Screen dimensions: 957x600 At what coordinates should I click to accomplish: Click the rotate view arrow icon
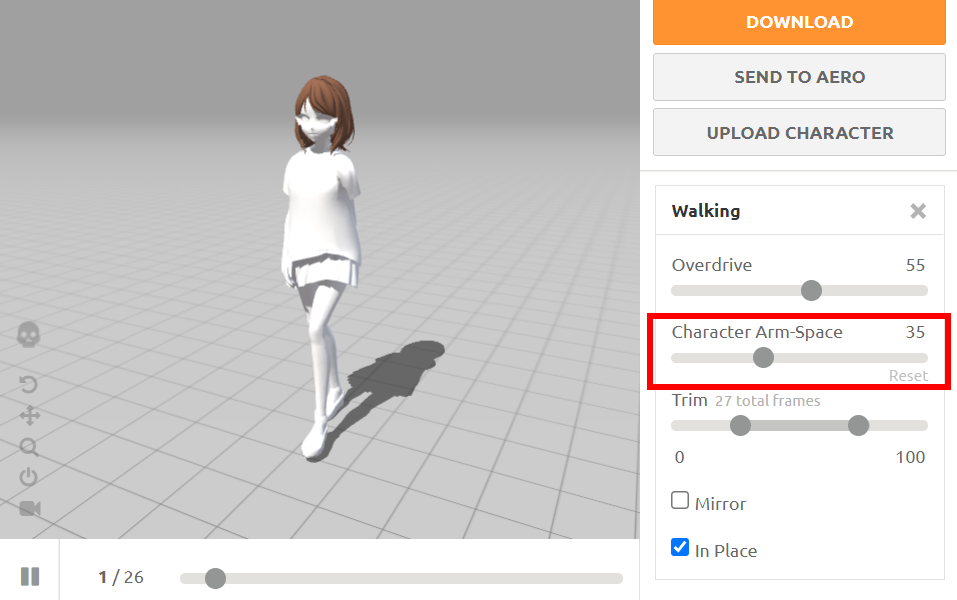pyautogui.click(x=29, y=385)
